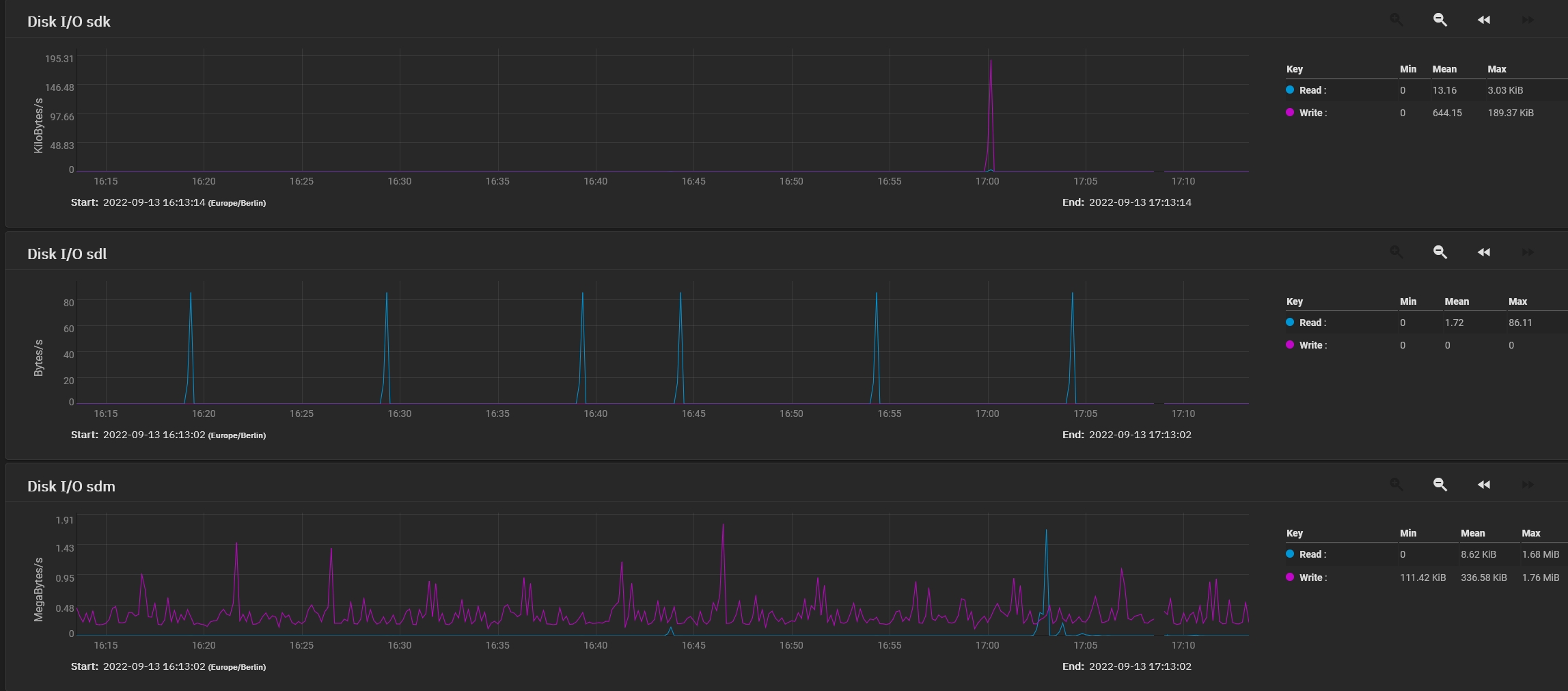Click the Key header in sdk legend
1568x691 pixels.
[1294, 69]
